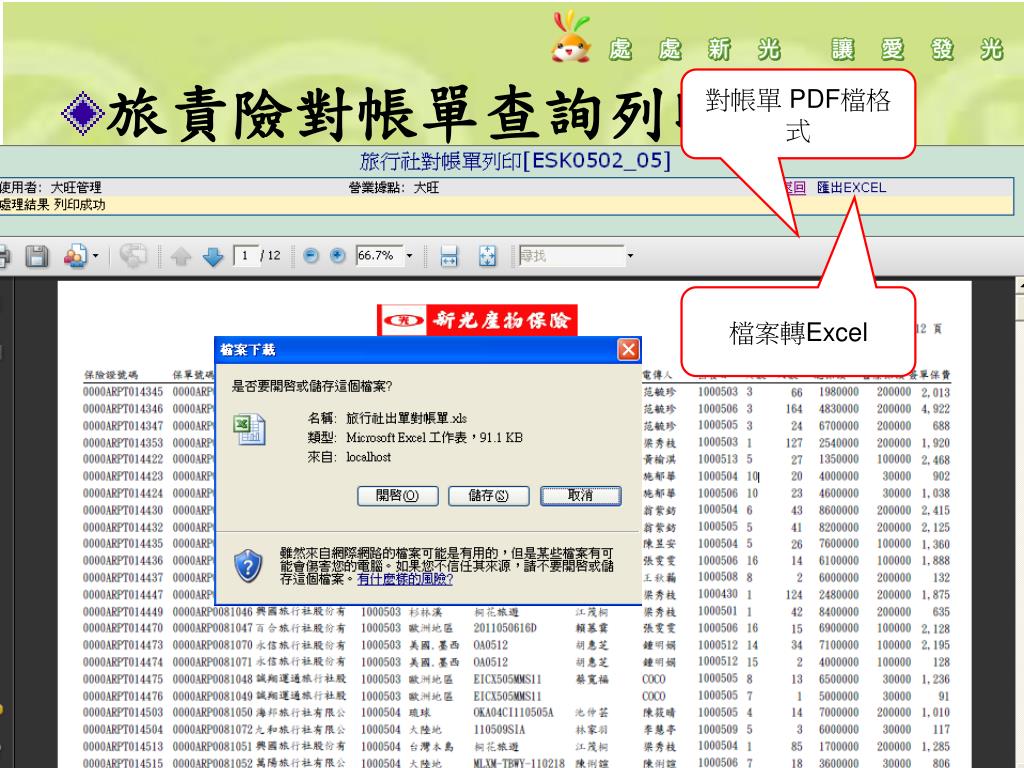Go to the next page with the blue down arrow

click(213, 257)
